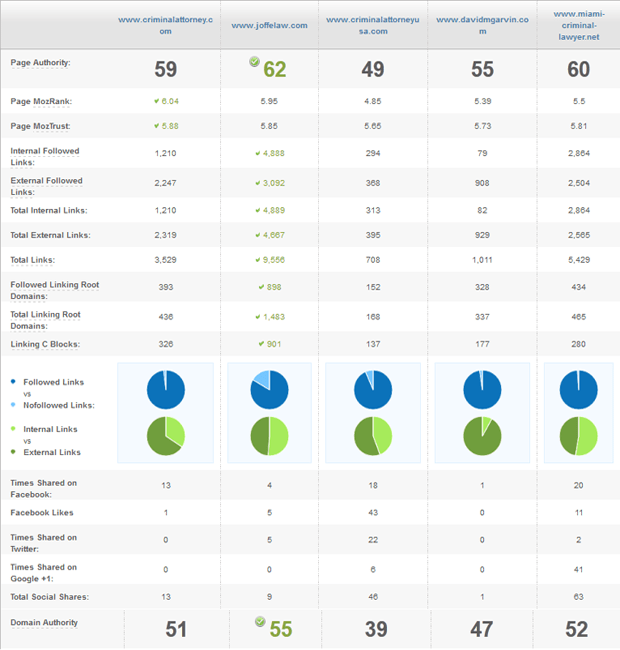Click the internal vs external pie for davidmgarvin.com

click(482, 436)
